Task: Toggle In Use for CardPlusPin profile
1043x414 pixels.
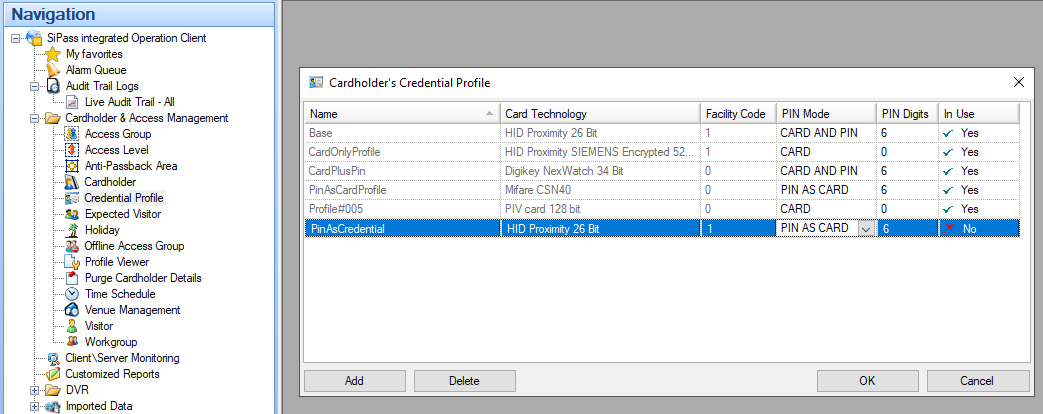Action: pyautogui.click(x=948, y=171)
